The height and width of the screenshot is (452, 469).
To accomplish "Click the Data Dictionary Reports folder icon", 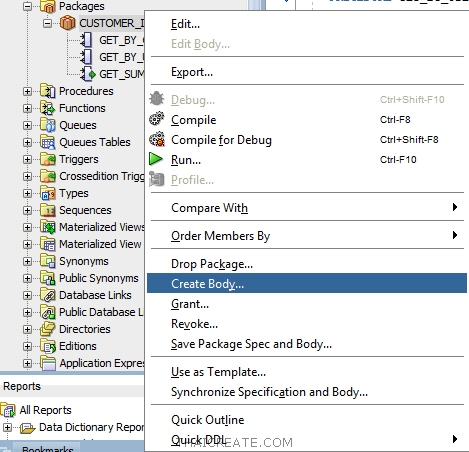I will pos(28,427).
